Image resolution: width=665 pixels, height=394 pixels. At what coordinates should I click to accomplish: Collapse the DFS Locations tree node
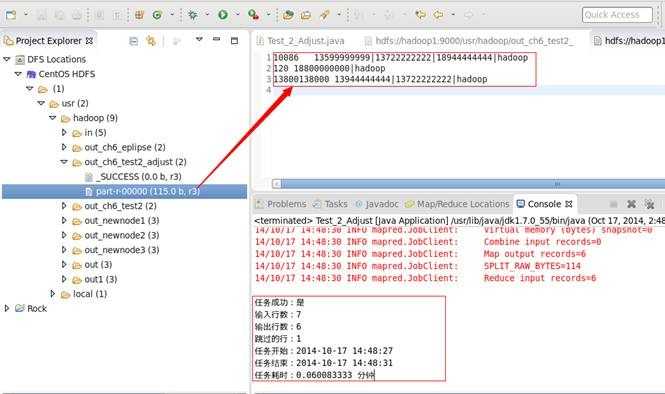point(7,59)
